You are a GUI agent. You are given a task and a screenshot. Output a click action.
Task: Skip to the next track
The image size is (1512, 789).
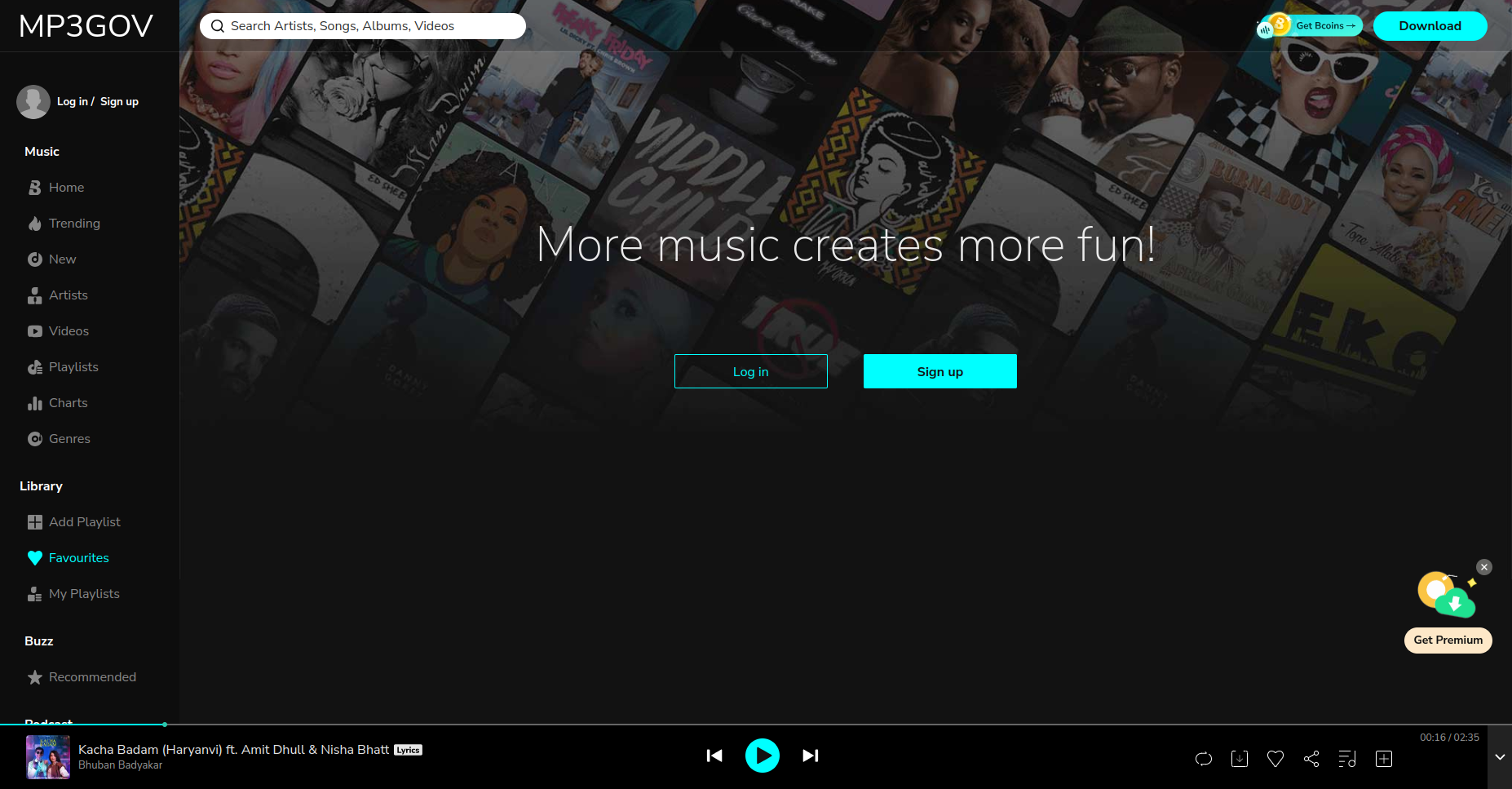click(x=810, y=756)
